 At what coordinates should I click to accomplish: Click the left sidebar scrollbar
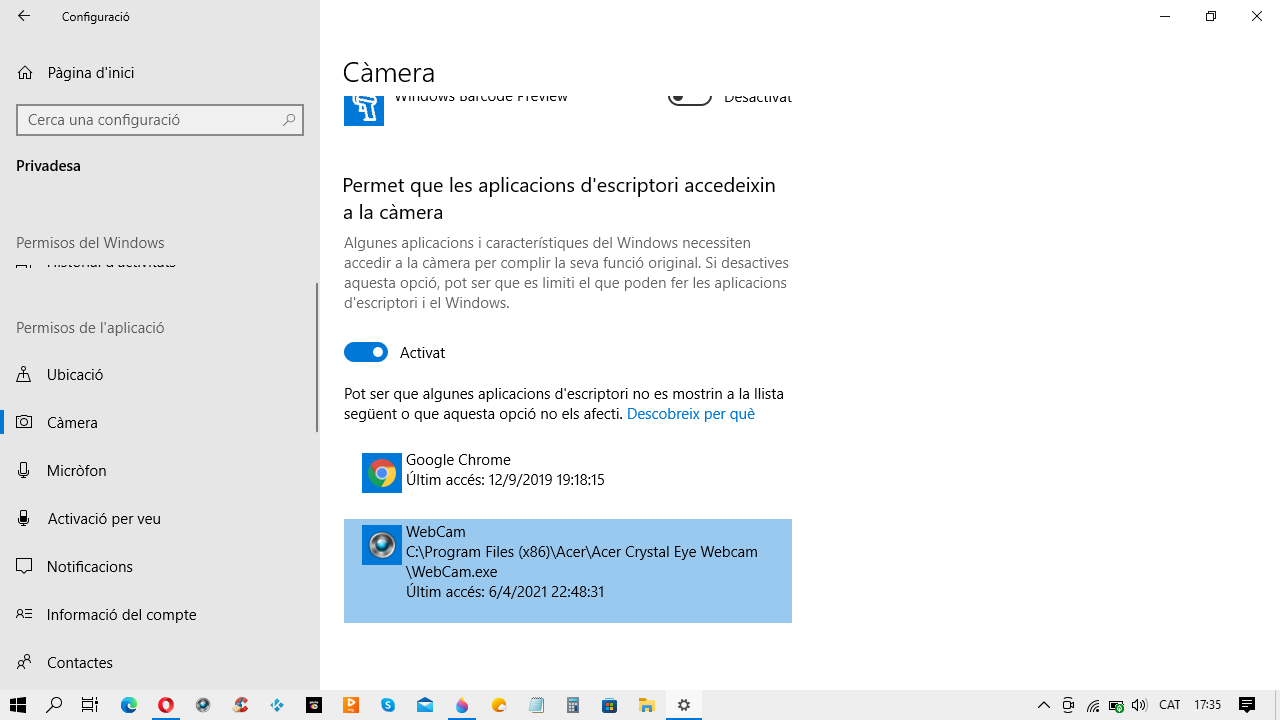317,357
